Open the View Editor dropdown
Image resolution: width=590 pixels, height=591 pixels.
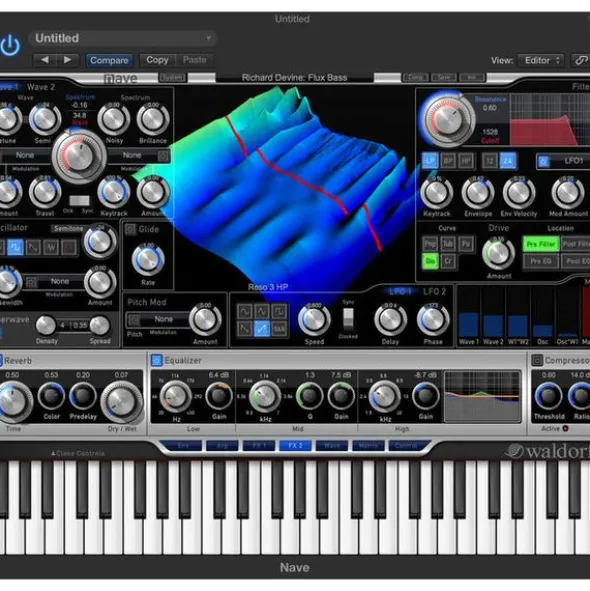541,60
